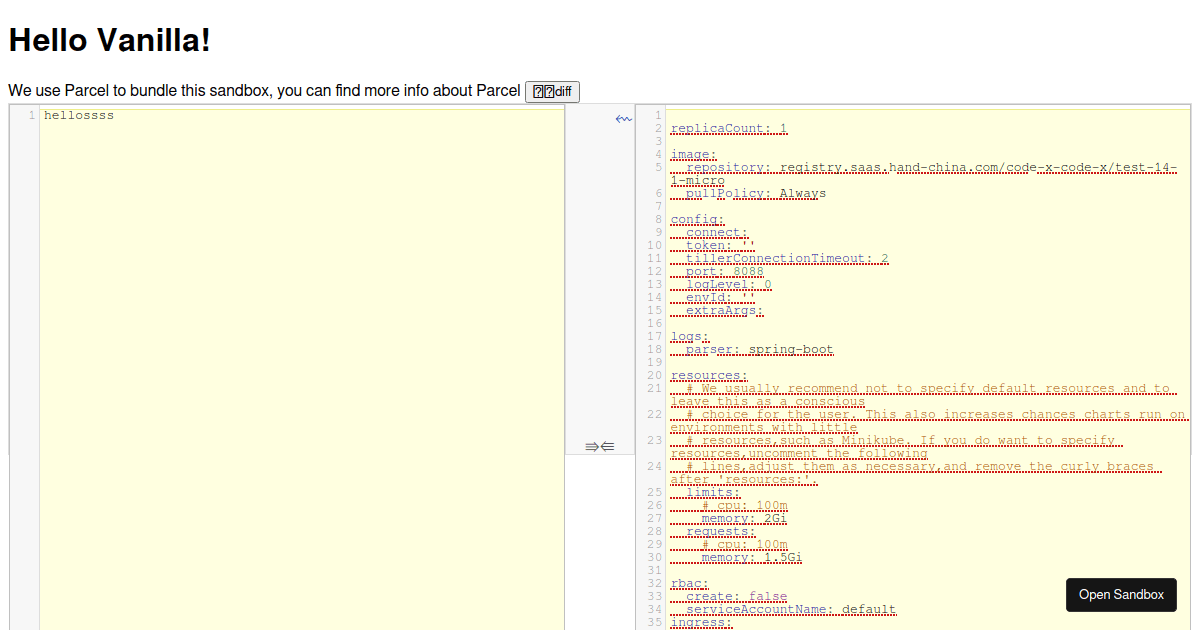Click the left-pointing merge-all arrow
The width and height of the screenshot is (1200, 630).
pyautogui.click(x=607, y=446)
